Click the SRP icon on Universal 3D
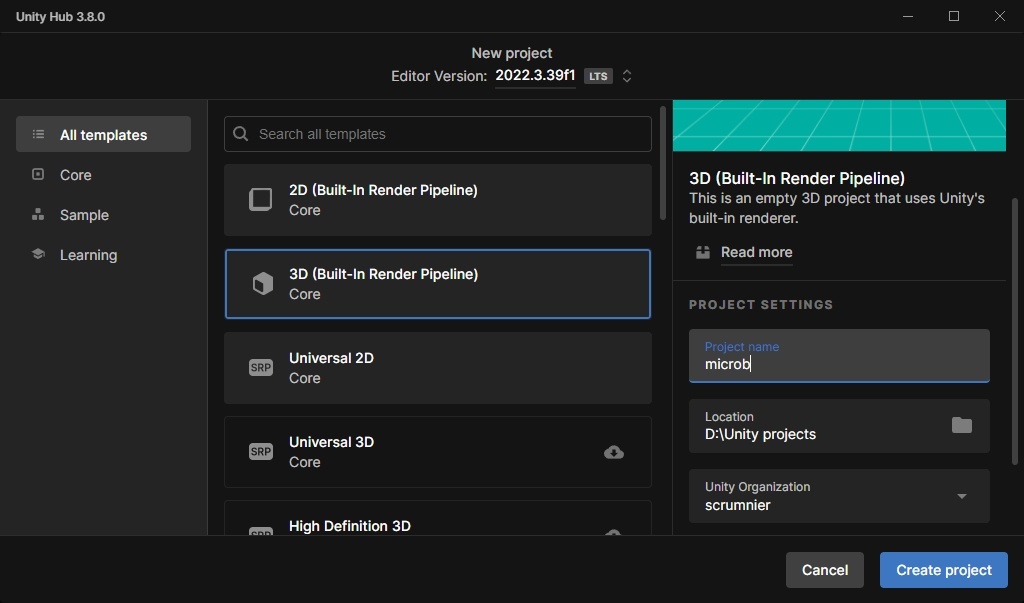 pyautogui.click(x=261, y=451)
